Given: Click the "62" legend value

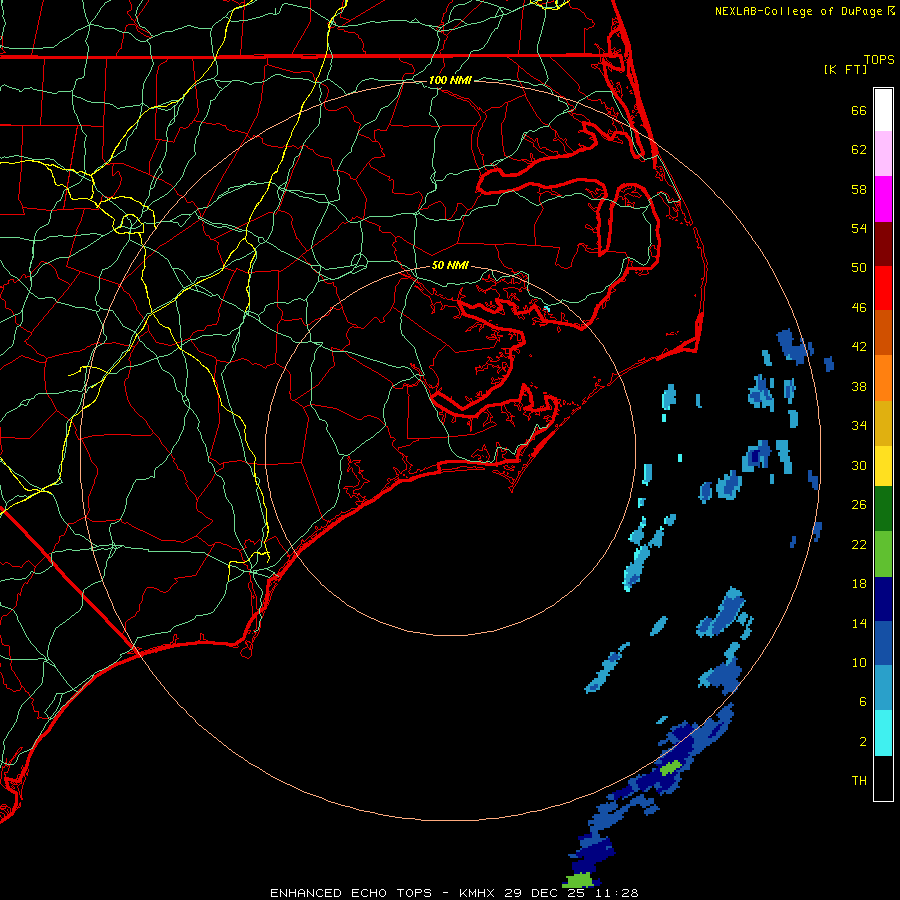Looking at the screenshot, I should (x=859, y=150).
